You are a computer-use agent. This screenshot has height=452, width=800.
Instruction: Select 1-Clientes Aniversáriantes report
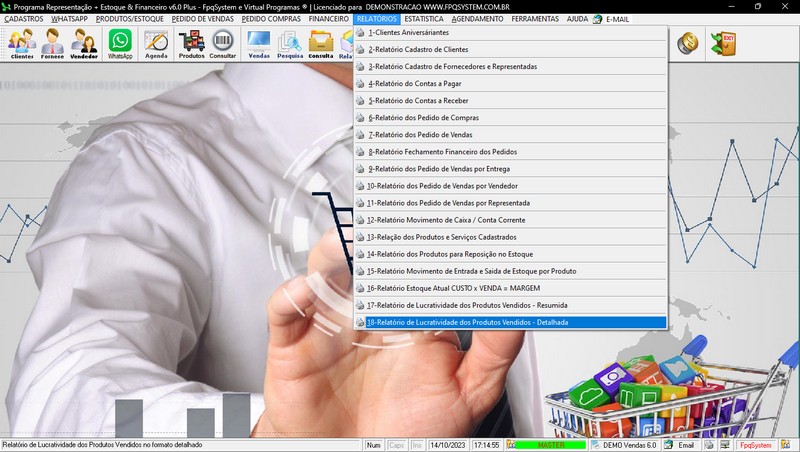[510, 32]
